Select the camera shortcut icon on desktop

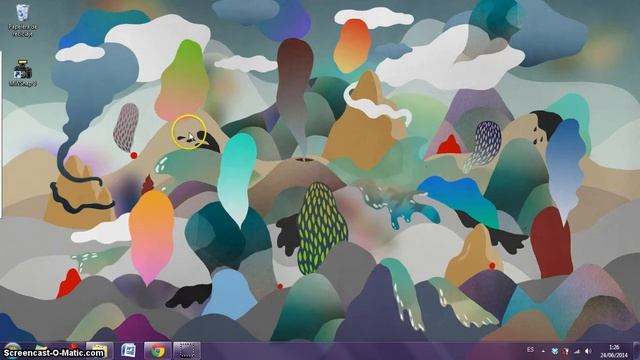pyautogui.click(x=22, y=73)
